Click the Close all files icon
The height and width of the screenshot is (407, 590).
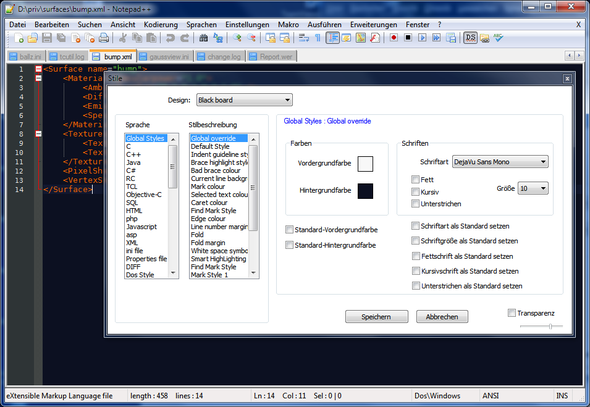[x=90, y=38]
